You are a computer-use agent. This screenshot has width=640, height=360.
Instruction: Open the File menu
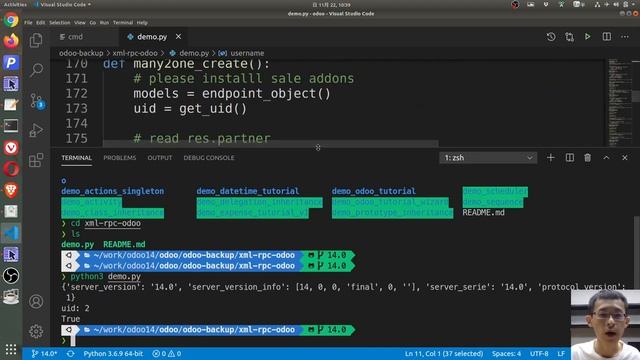point(28,23)
